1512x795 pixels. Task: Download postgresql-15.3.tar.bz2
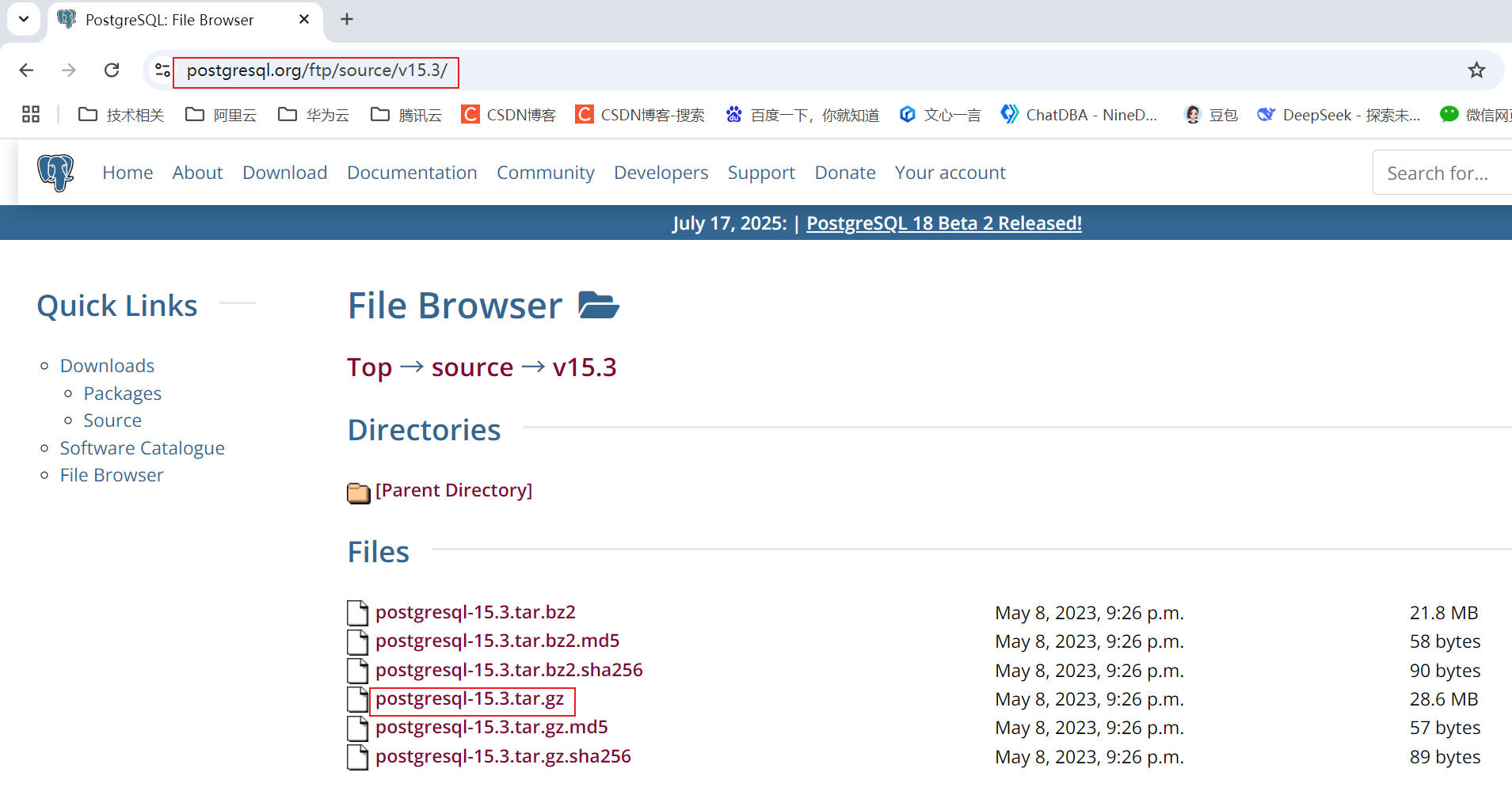(475, 612)
